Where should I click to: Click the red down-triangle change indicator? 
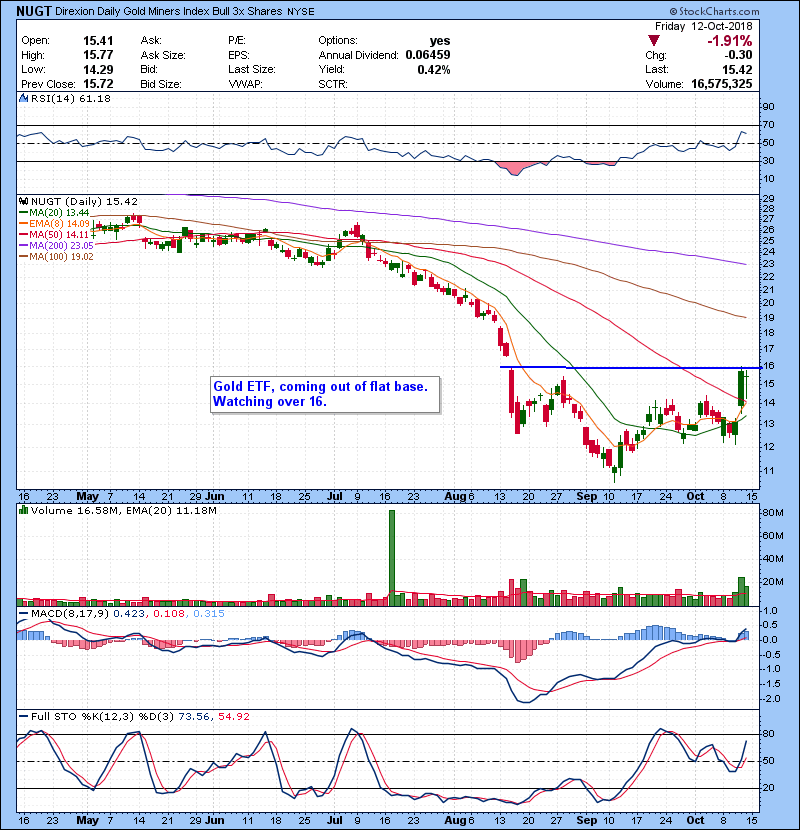click(654, 41)
